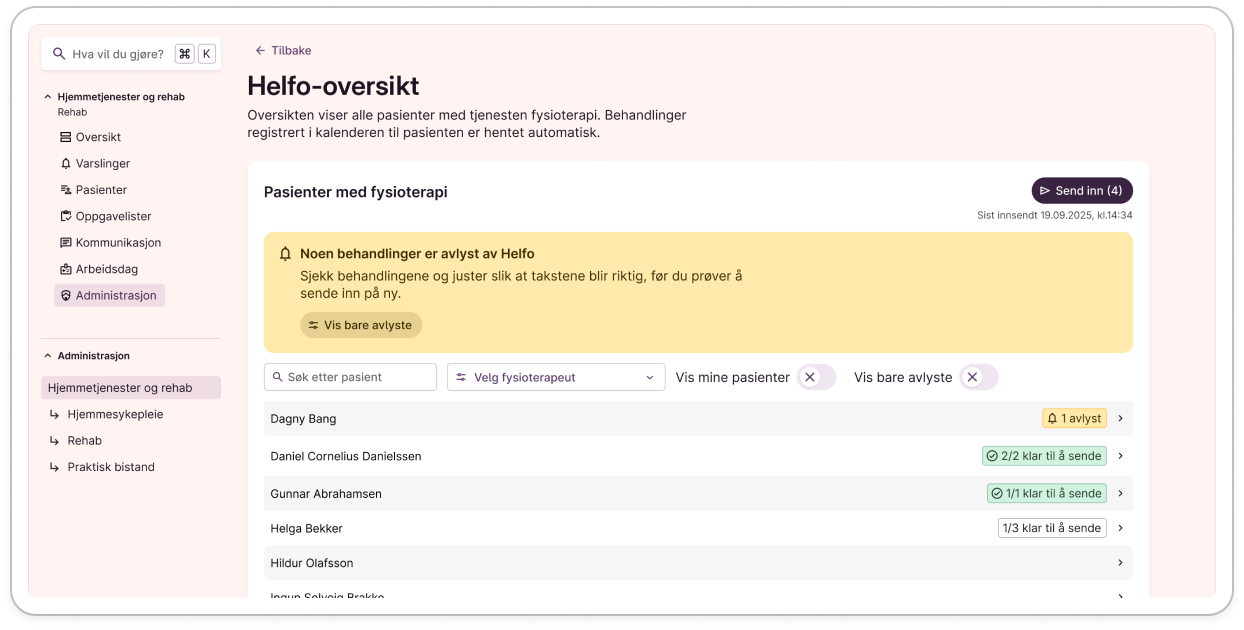The height and width of the screenshot is (630, 1244).
Task: Toggle the Vis mine pasienter switch
Action: 816,377
